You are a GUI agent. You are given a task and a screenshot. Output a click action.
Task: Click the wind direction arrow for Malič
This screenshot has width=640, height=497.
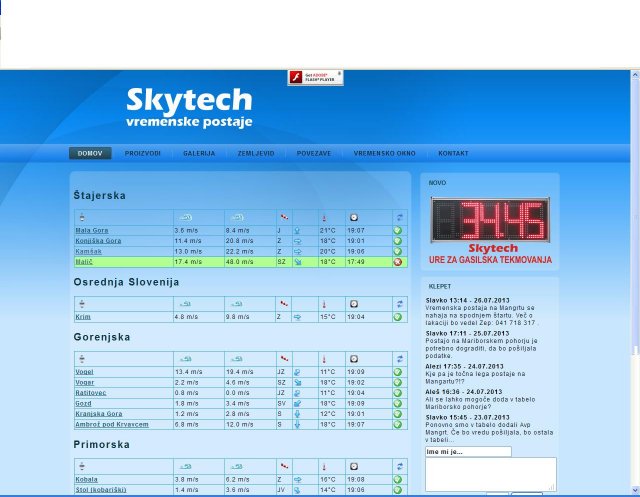298,262
